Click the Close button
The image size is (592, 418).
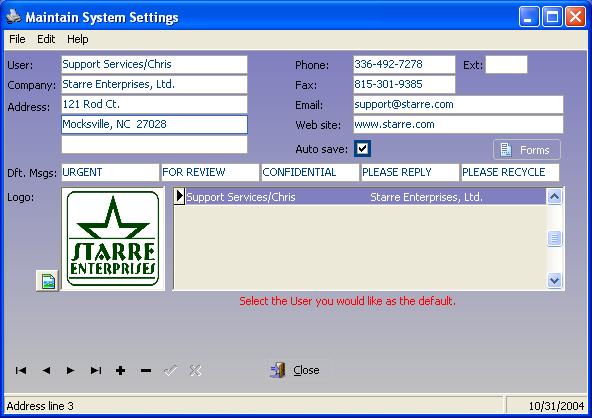297,370
